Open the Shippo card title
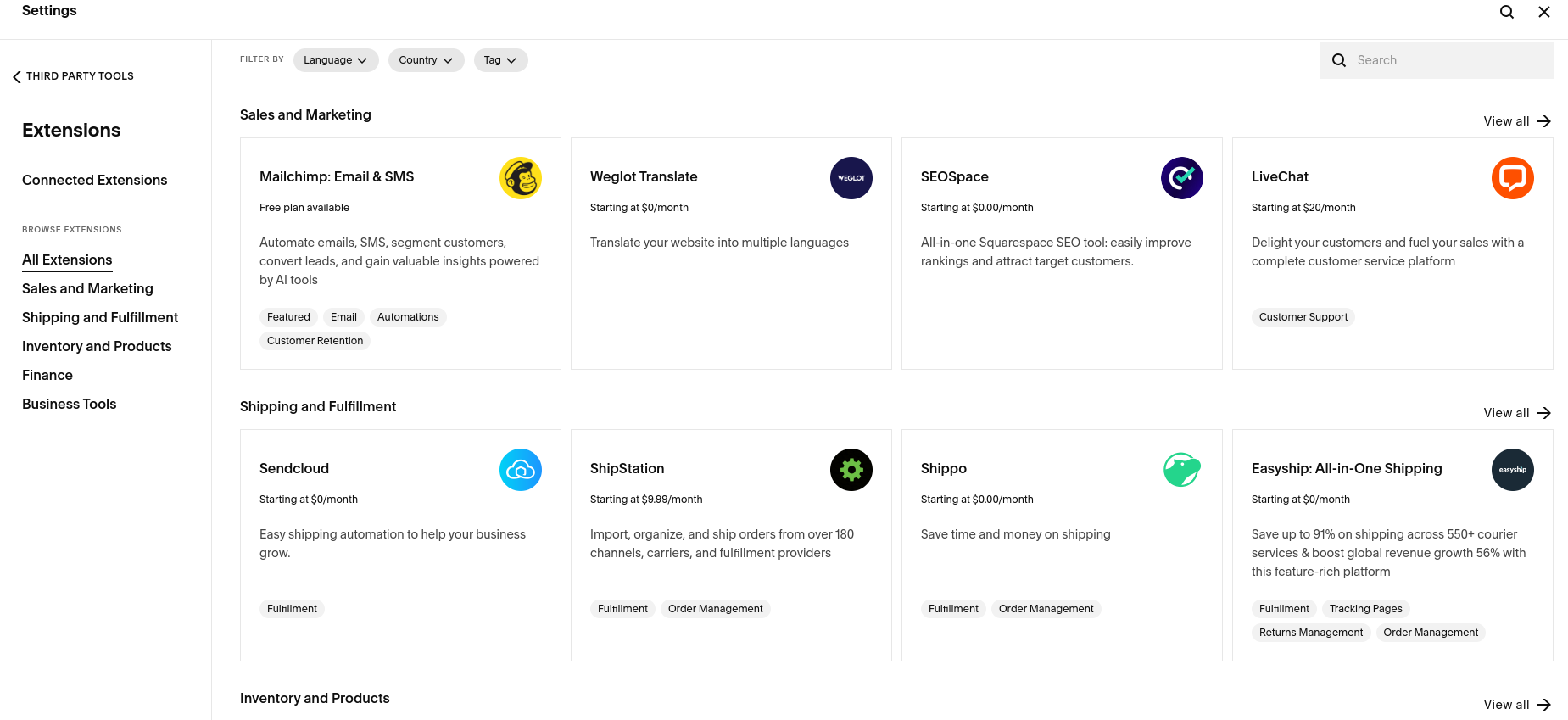This screenshot has height=720, width=1568. [x=944, y=468]
